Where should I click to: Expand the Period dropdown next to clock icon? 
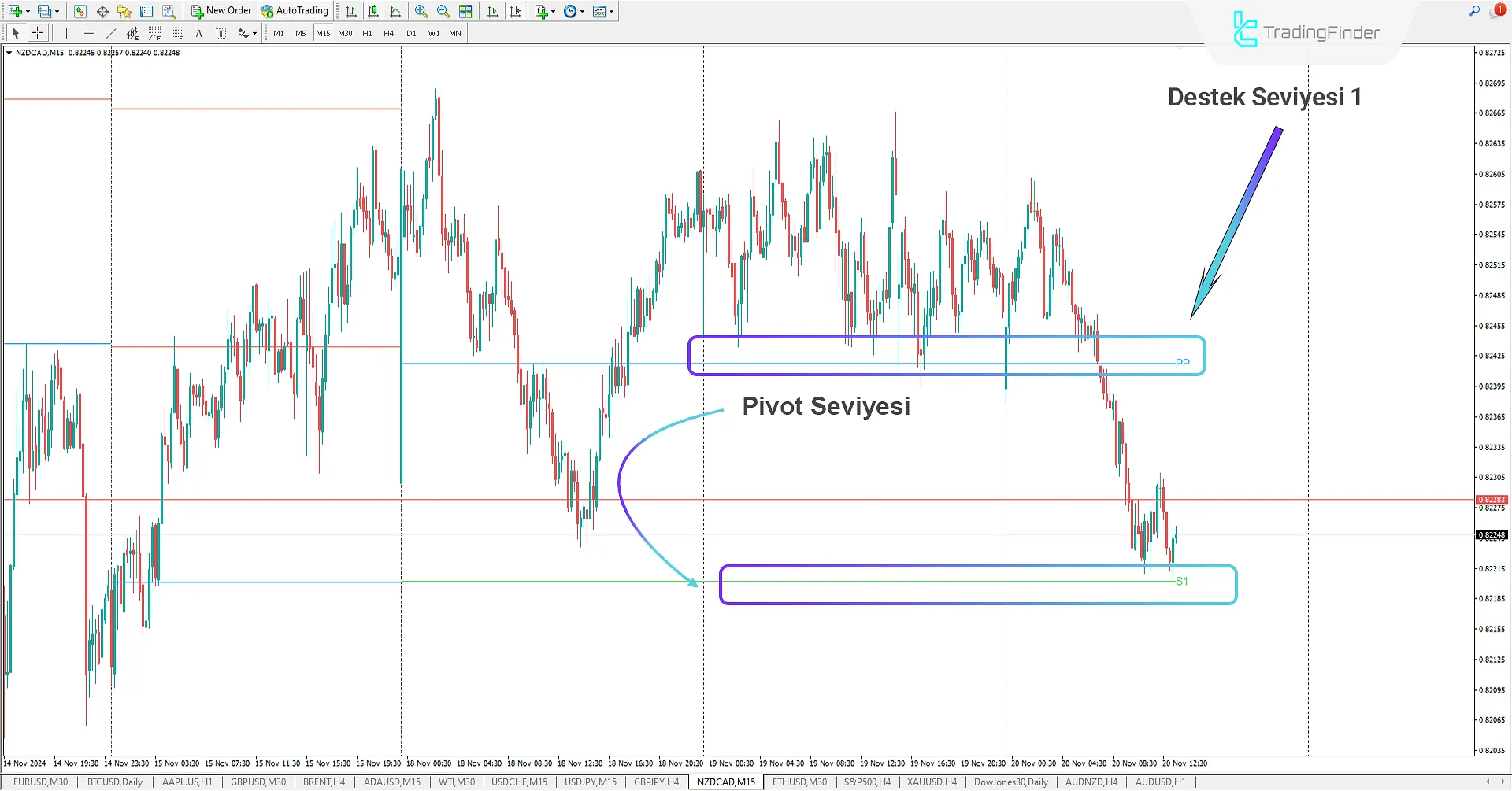(x=584, y=11)
